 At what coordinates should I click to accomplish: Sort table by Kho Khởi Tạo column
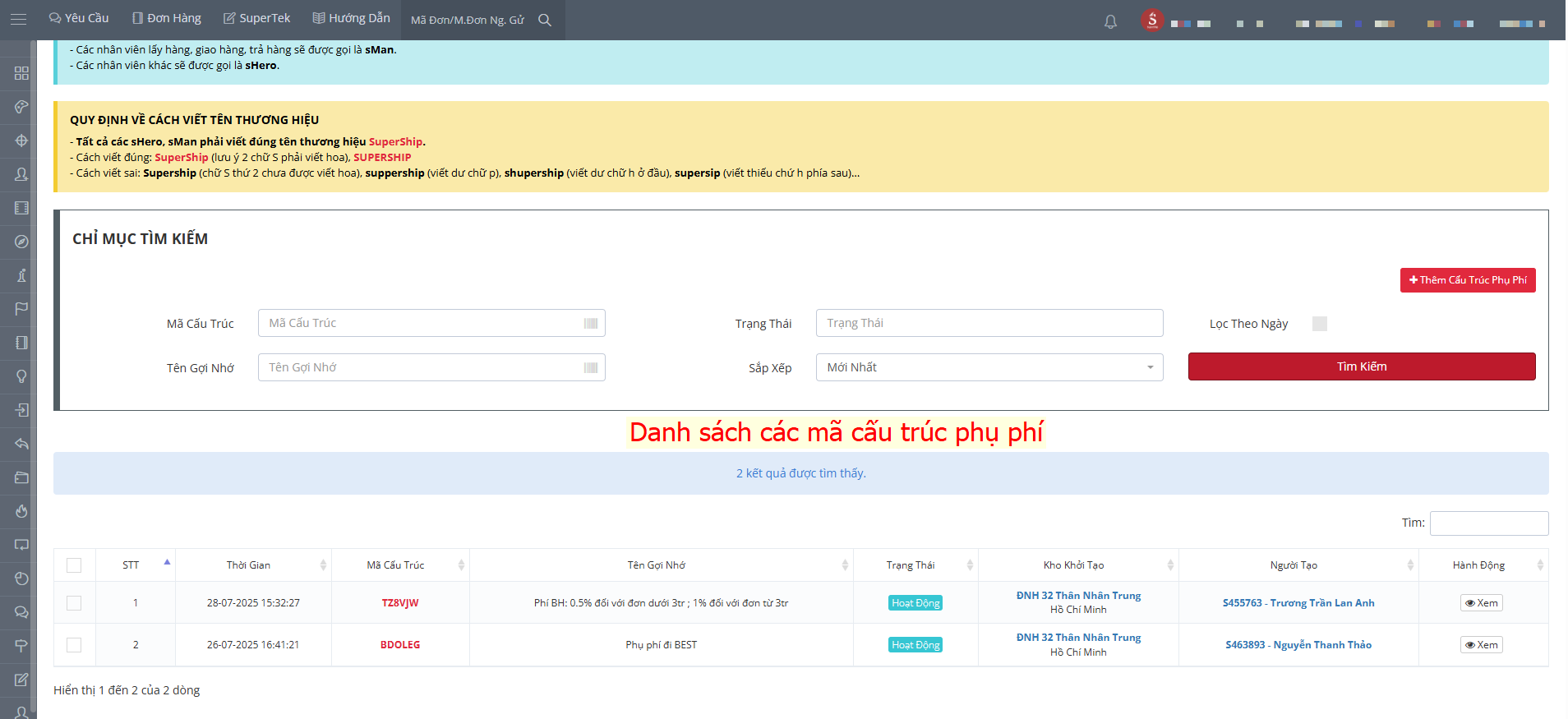1078,565
